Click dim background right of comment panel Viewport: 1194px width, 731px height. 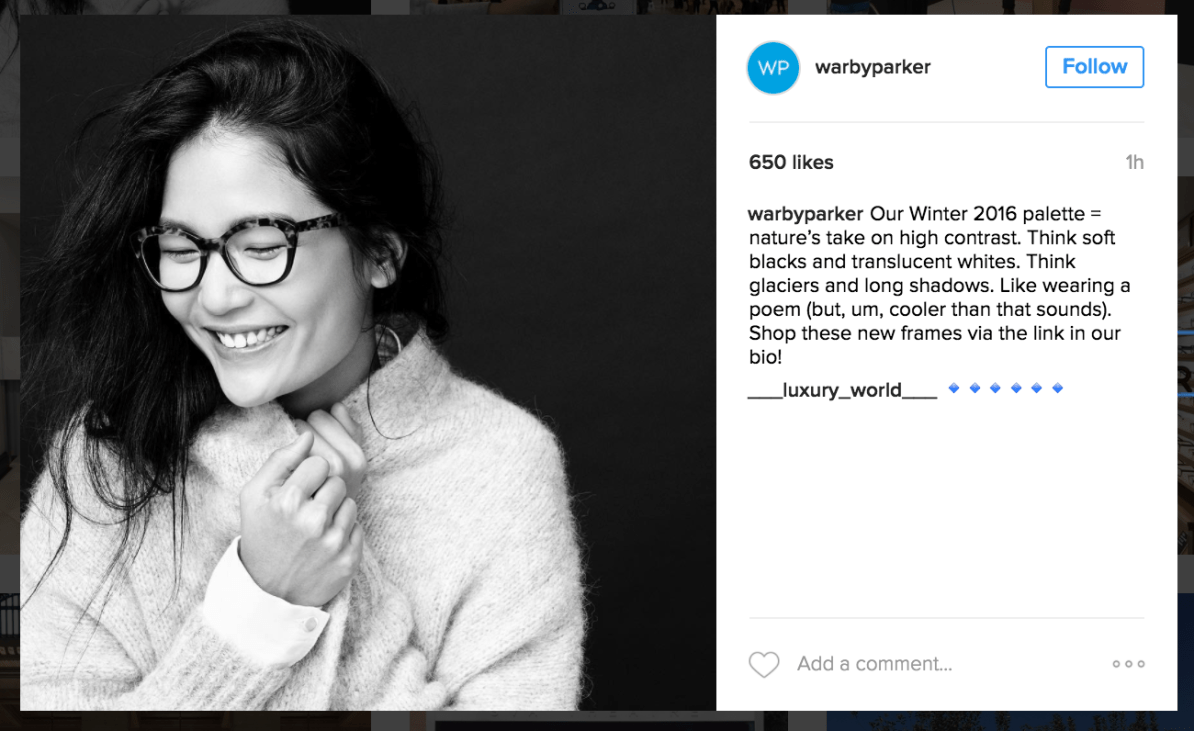1186,366
